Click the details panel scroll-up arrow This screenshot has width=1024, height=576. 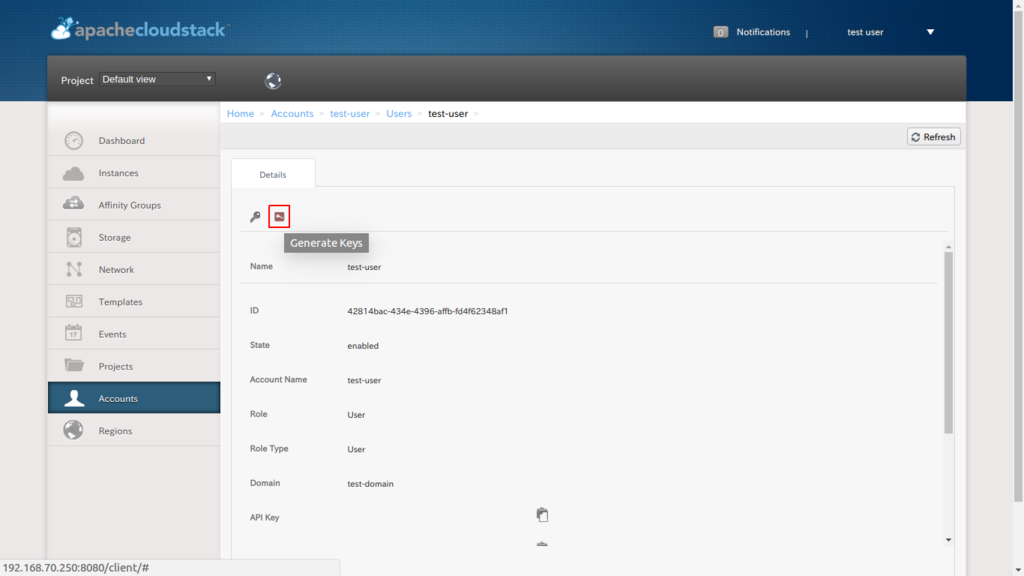coord(948,247)
